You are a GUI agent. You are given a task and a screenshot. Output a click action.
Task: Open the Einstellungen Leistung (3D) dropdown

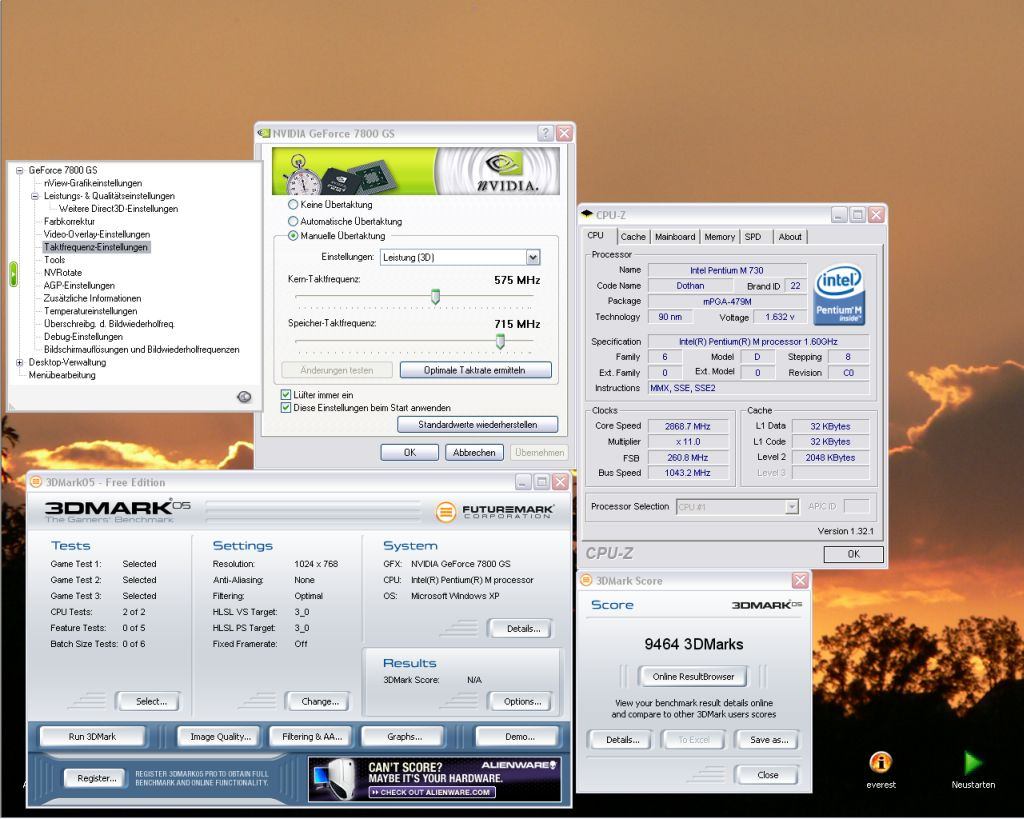pyautogui.click(x=533, y=257)
